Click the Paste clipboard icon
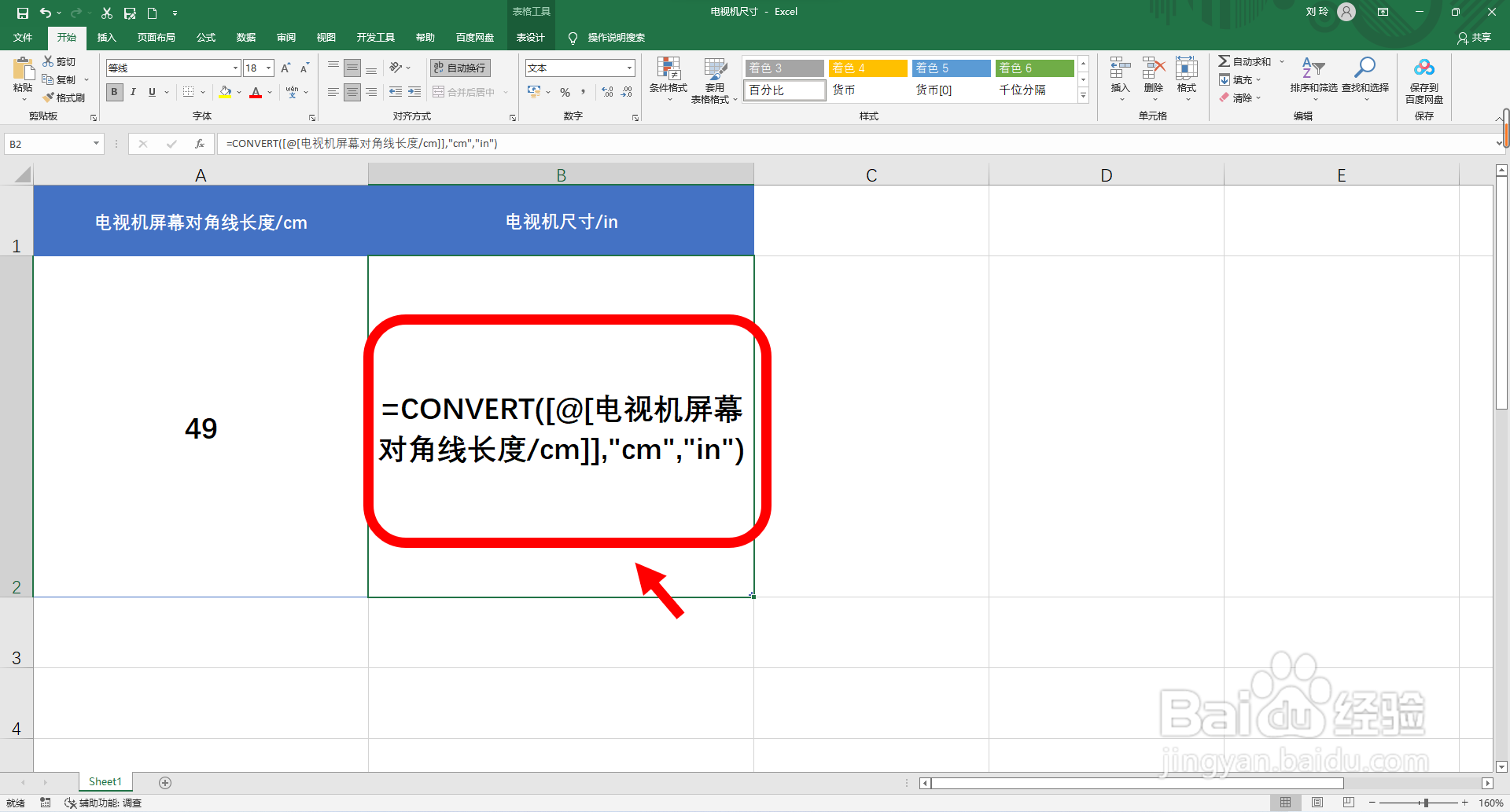1510x812 pixels. 23,70
